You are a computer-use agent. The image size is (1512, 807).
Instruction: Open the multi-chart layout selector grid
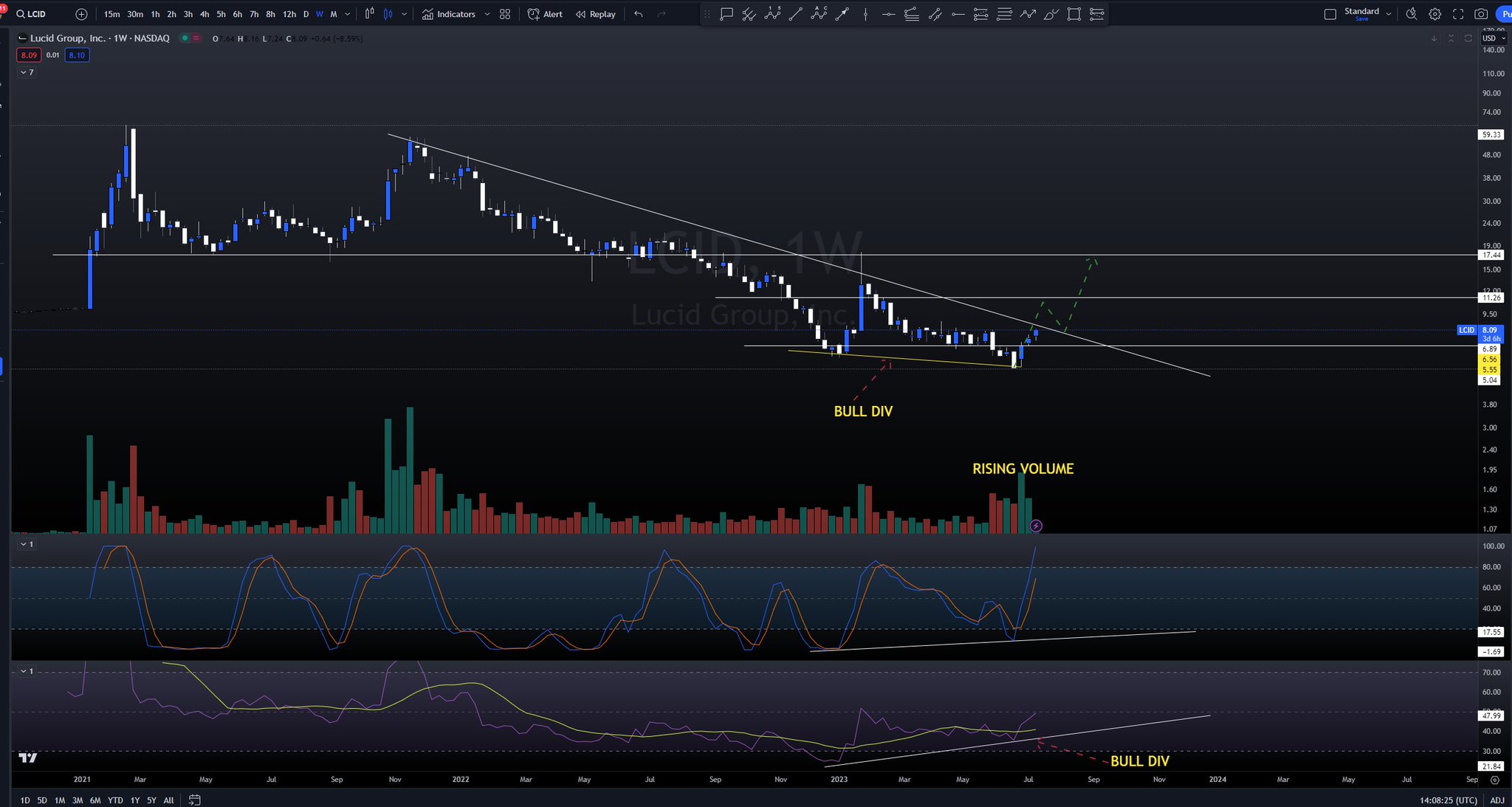[505, 14]
